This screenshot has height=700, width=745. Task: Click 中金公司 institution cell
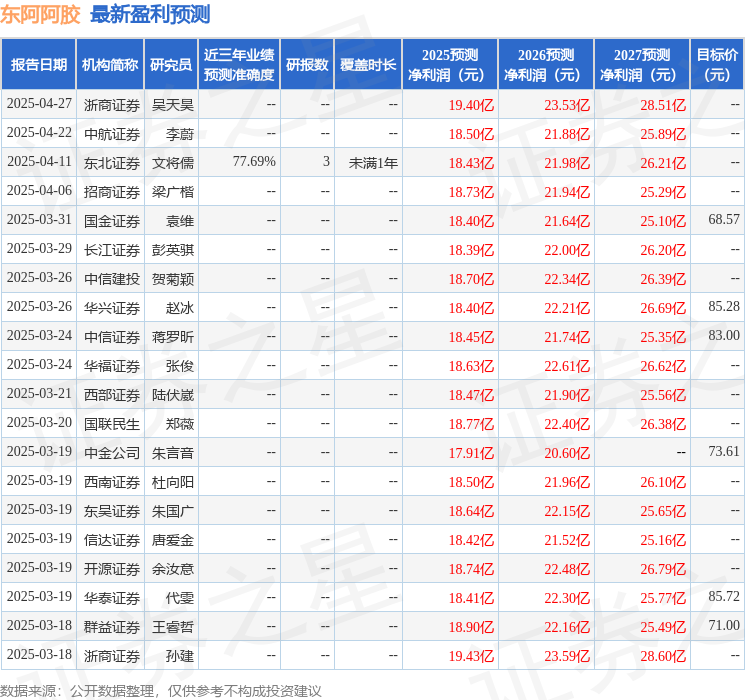pos(112,453)
